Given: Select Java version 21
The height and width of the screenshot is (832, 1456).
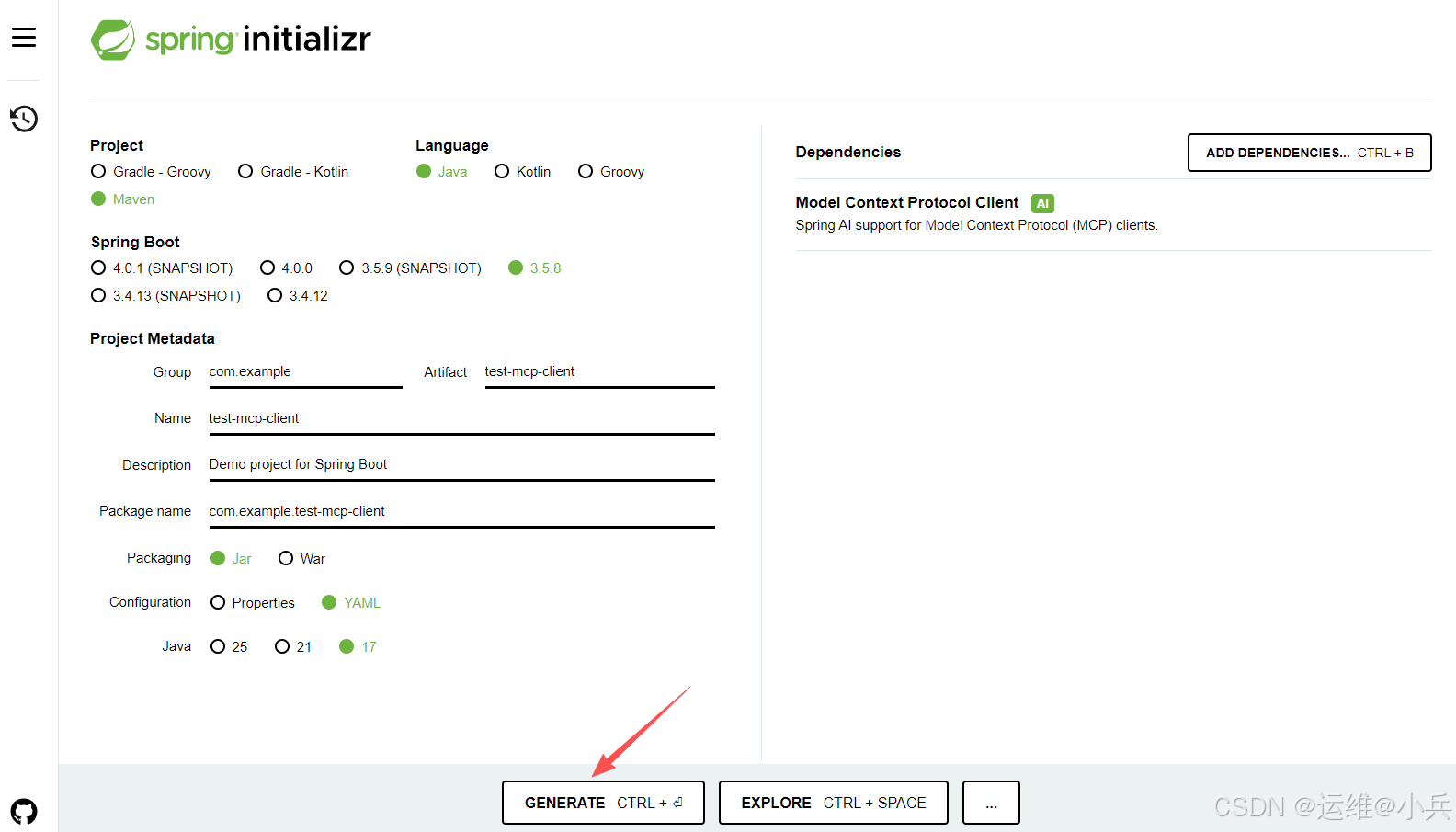Looking at the screenshot, I should click(293, 647).
